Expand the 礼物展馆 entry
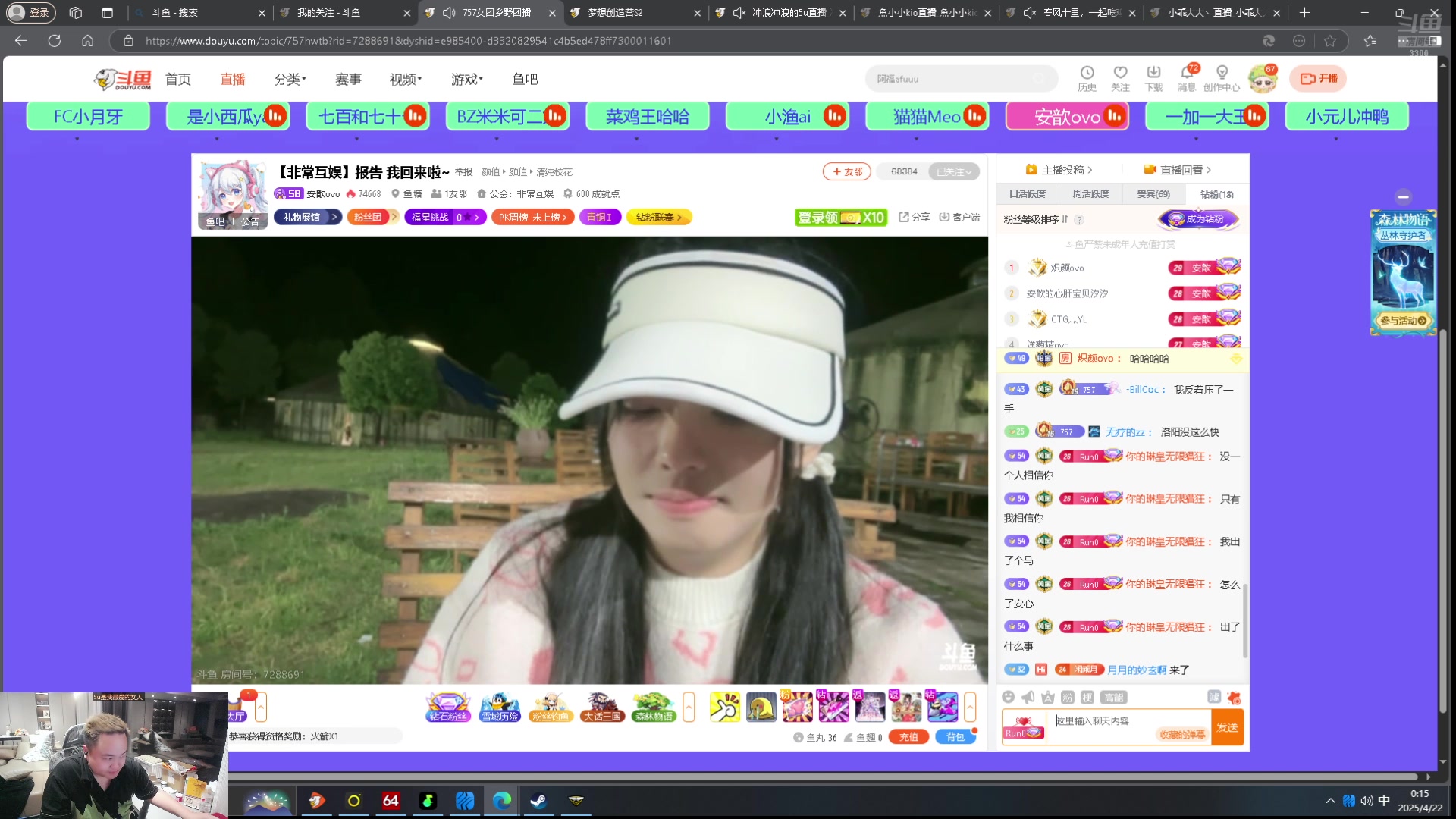This screenshot has height=819, width=1456. click(x=308, y=218)
